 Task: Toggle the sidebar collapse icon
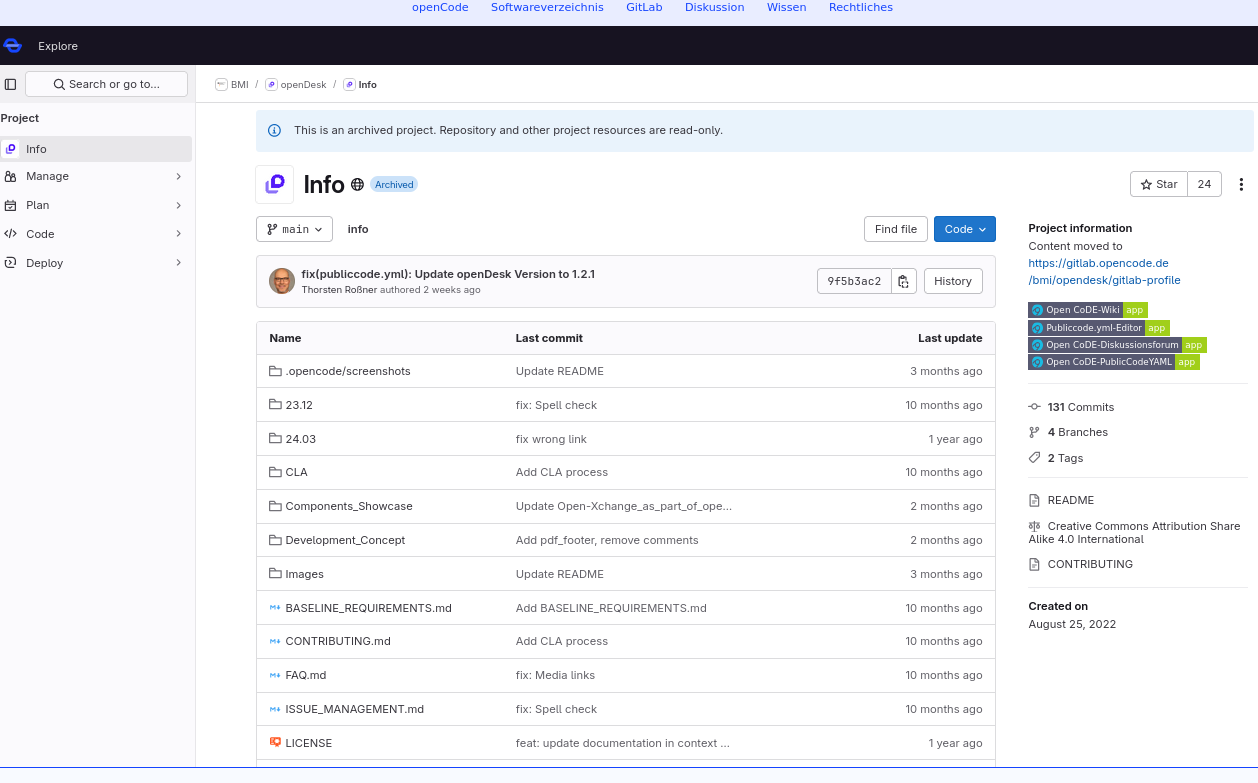(11, 84)
